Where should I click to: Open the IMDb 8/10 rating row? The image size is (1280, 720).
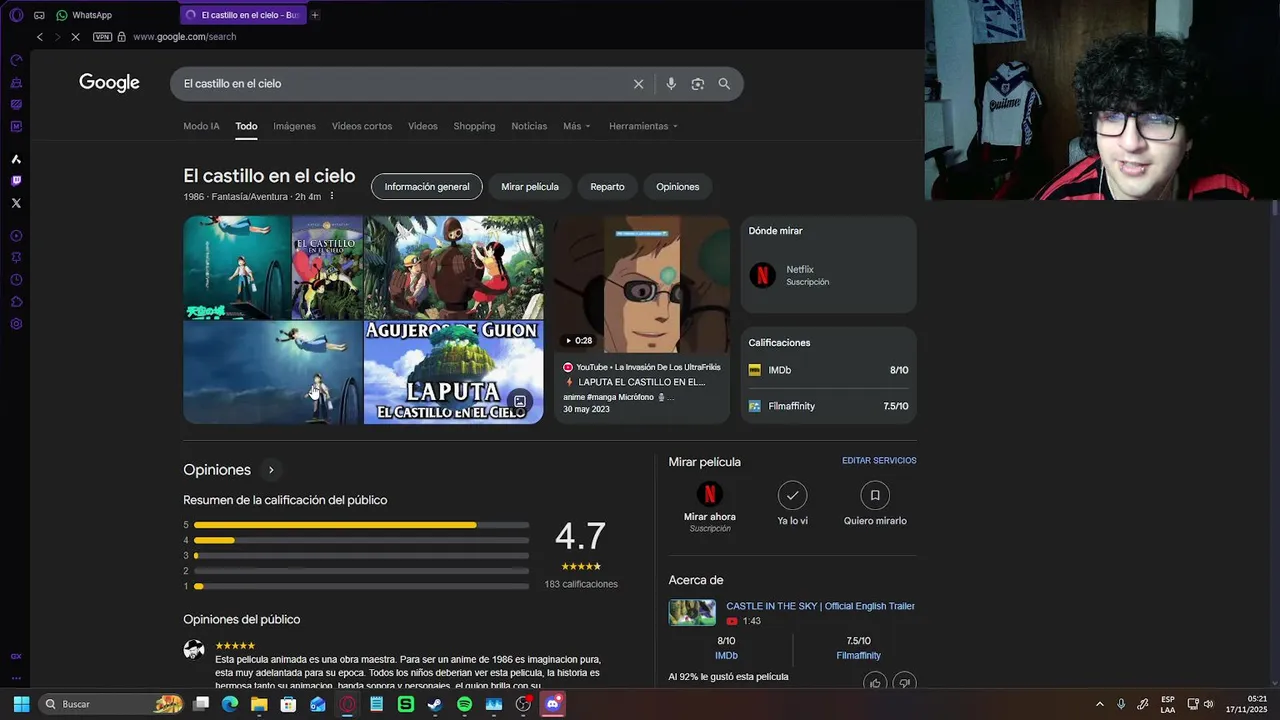click(828, 370)
